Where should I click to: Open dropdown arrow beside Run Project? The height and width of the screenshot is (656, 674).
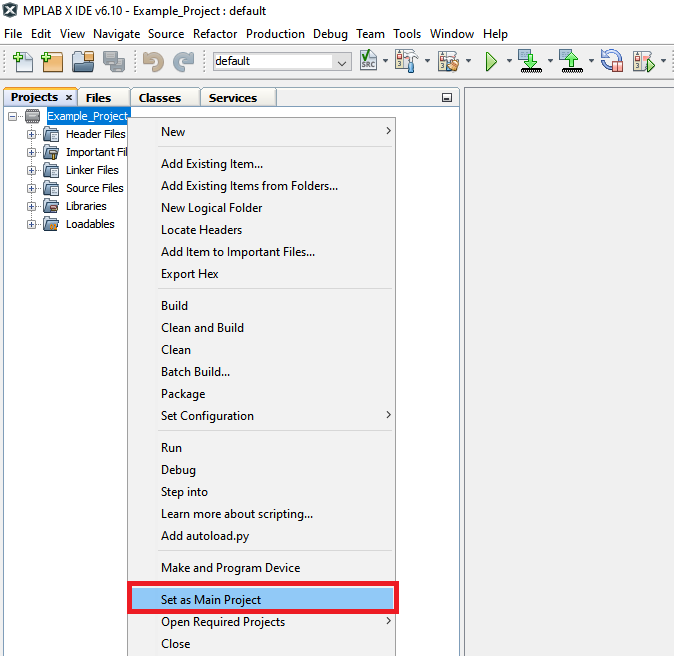[509, 61]
